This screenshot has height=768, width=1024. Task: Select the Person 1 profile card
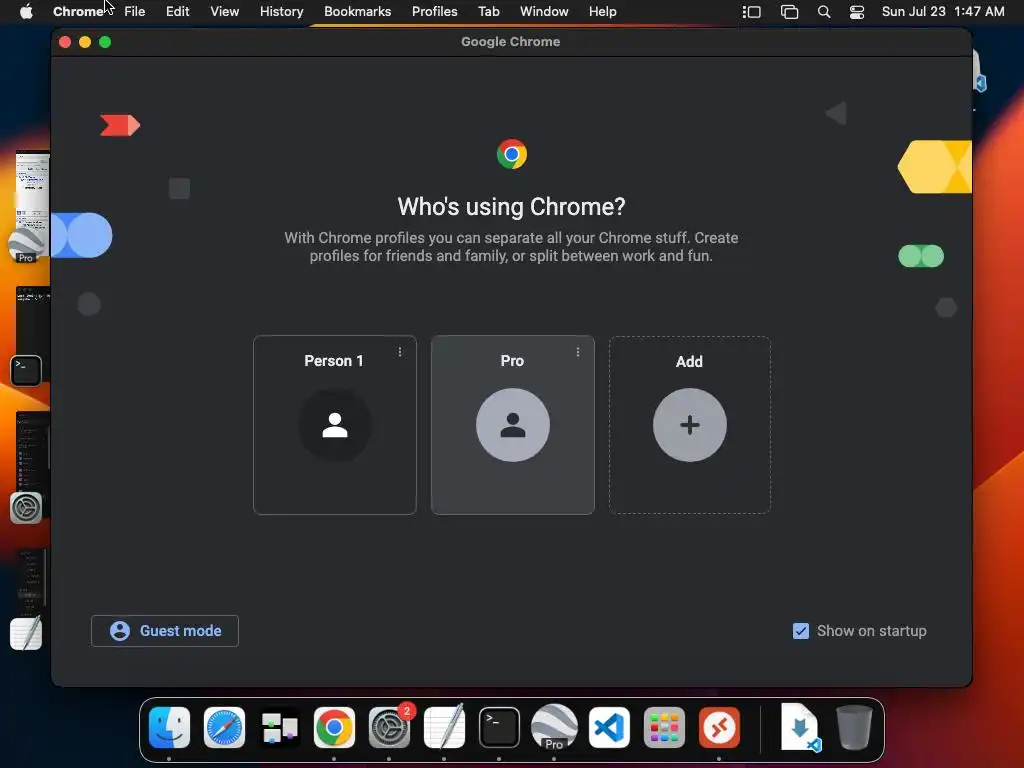click(334, 425)
